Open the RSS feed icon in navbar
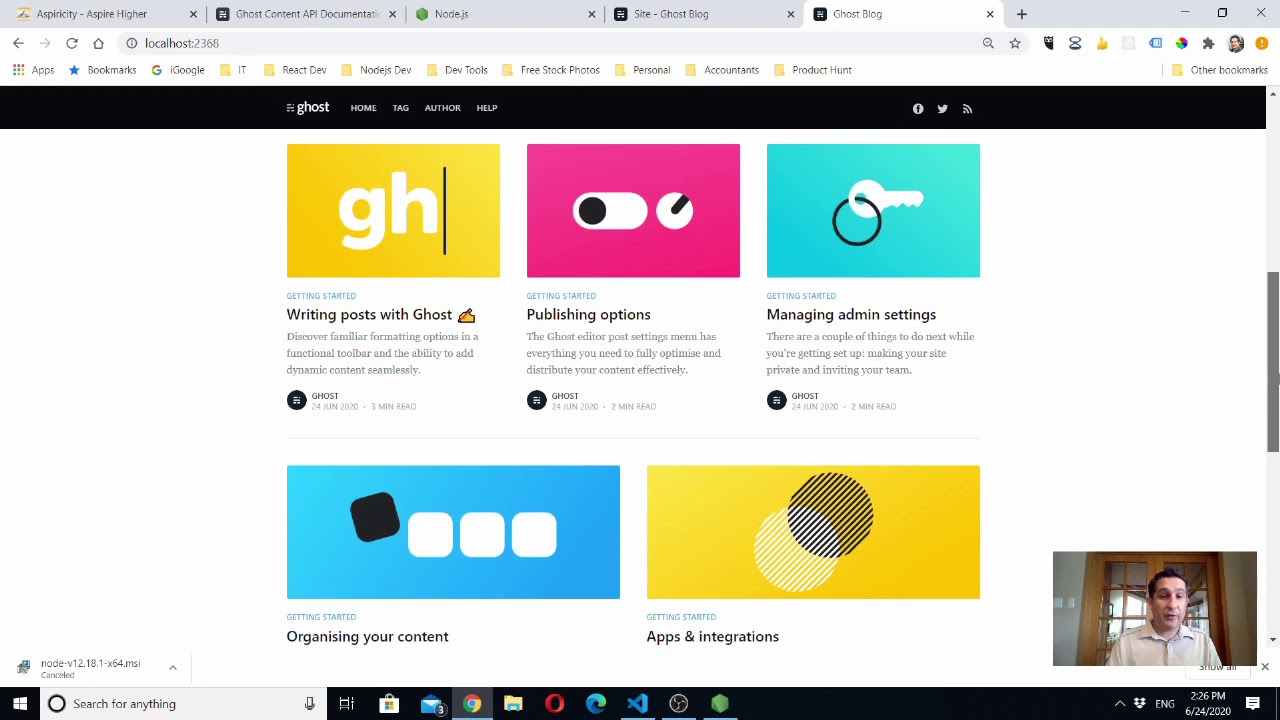The image size is (1280, 720). 967,109
